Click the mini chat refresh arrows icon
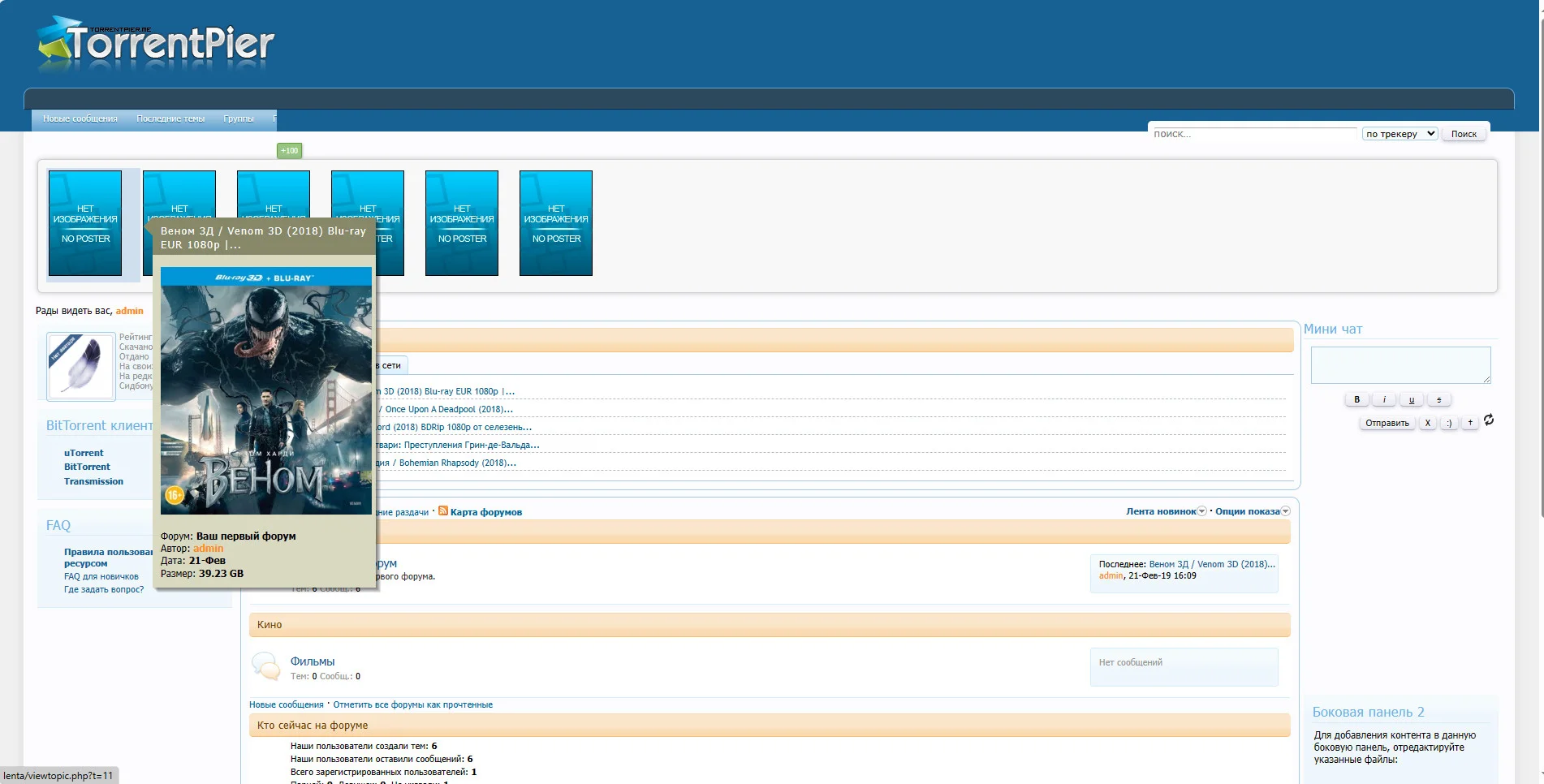Viewport: 1544px width, 784px height. click(1489, 420)
